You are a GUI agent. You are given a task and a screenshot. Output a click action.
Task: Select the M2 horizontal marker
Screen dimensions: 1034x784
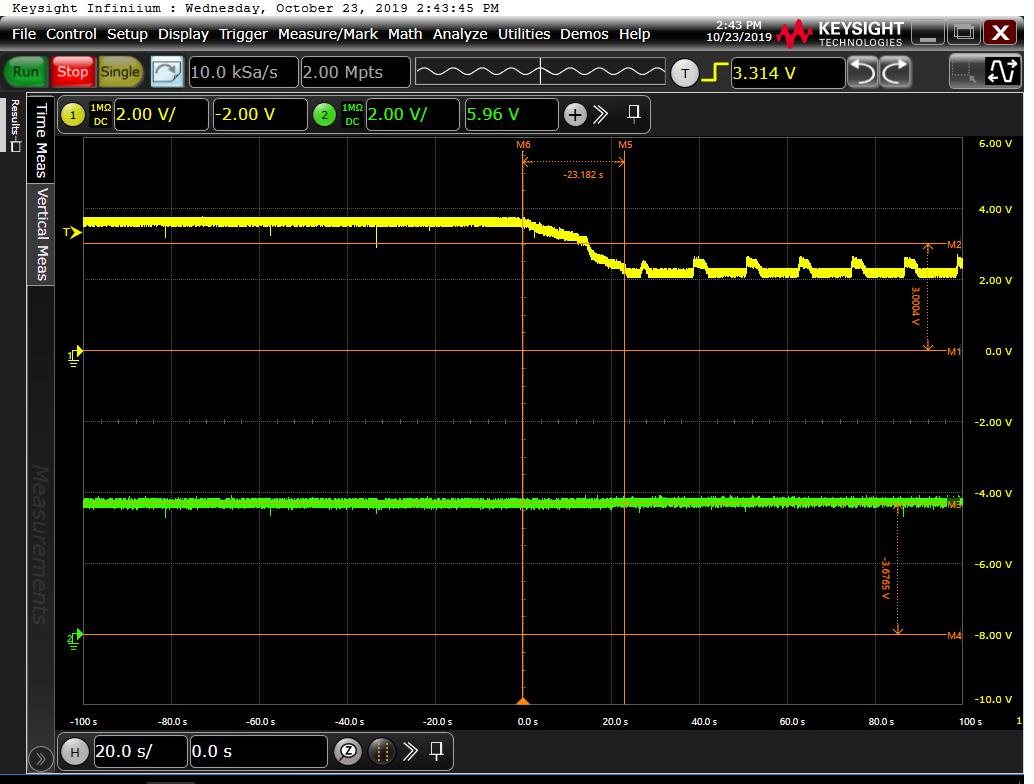[x=954, y=245]
